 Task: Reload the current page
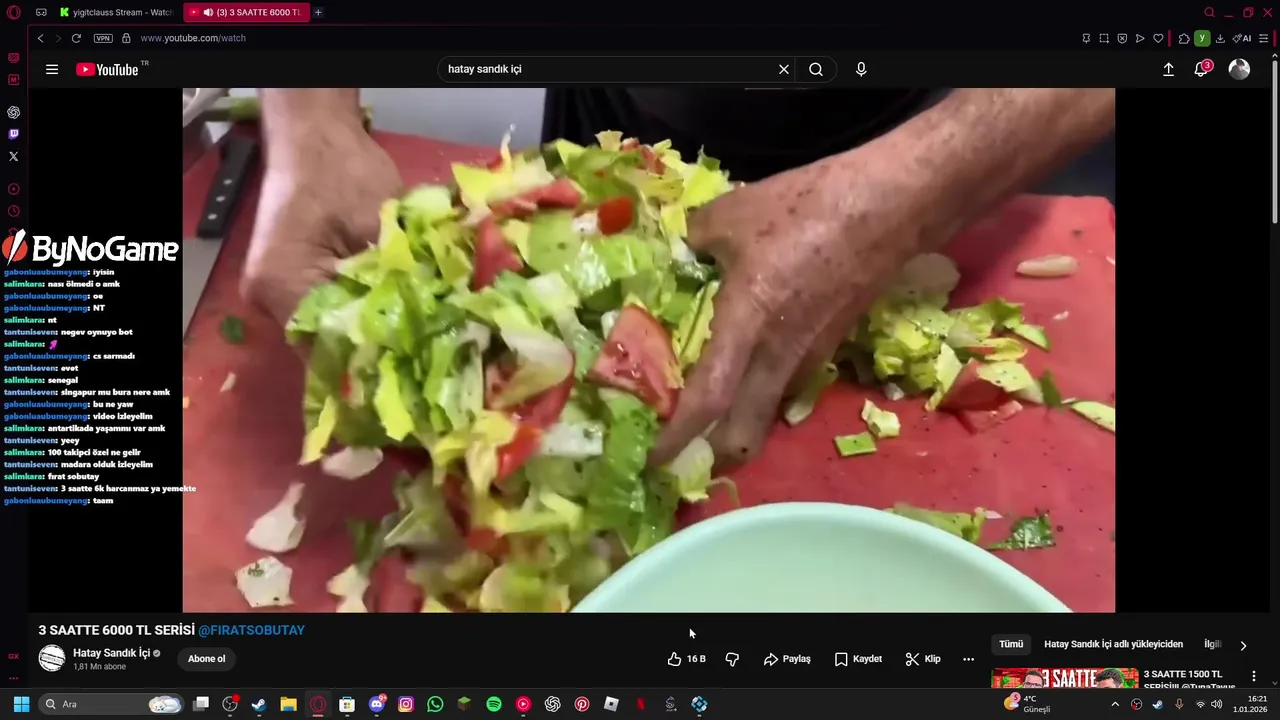[x=76, y=38]
